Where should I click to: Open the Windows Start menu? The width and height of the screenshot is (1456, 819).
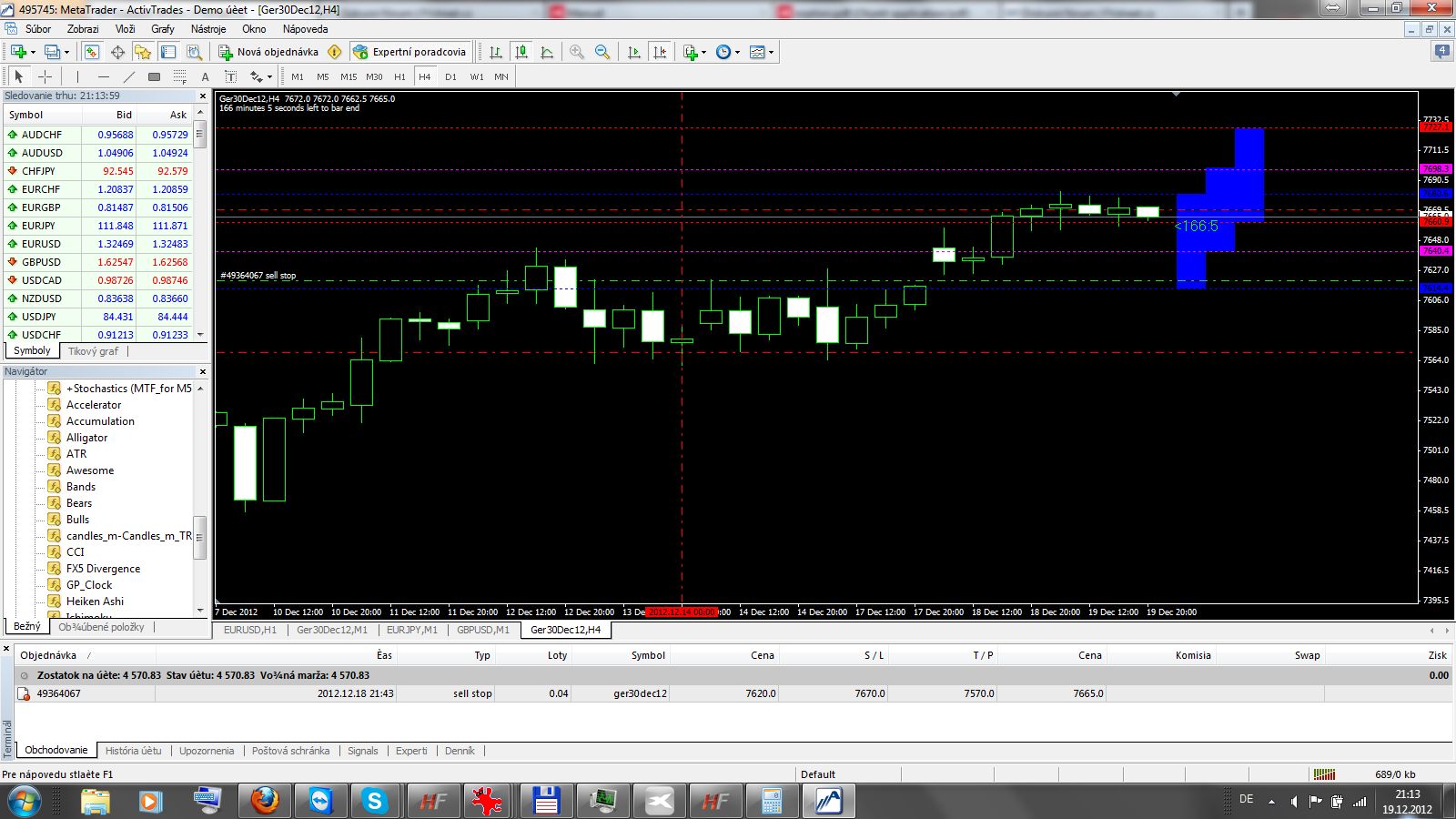[25, 802]
